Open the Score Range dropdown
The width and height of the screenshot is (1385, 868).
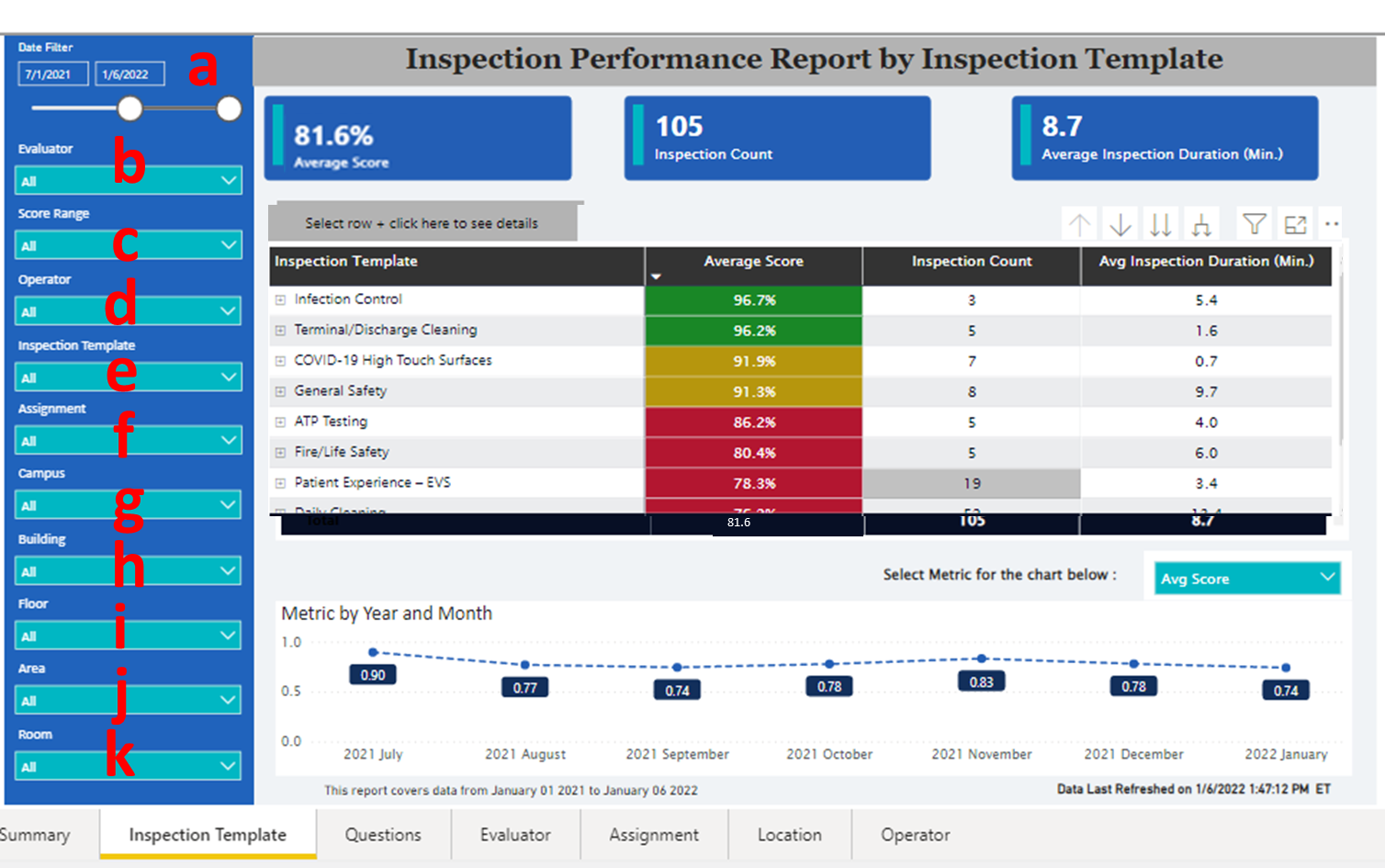[128, 244]
